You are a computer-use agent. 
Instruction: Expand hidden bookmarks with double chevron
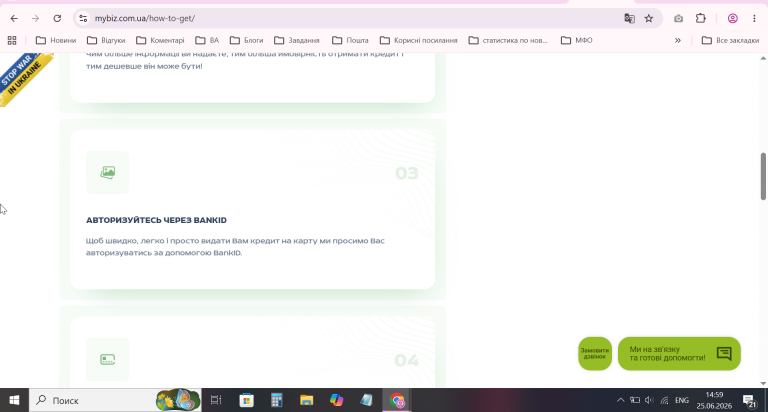coord(678,40)
